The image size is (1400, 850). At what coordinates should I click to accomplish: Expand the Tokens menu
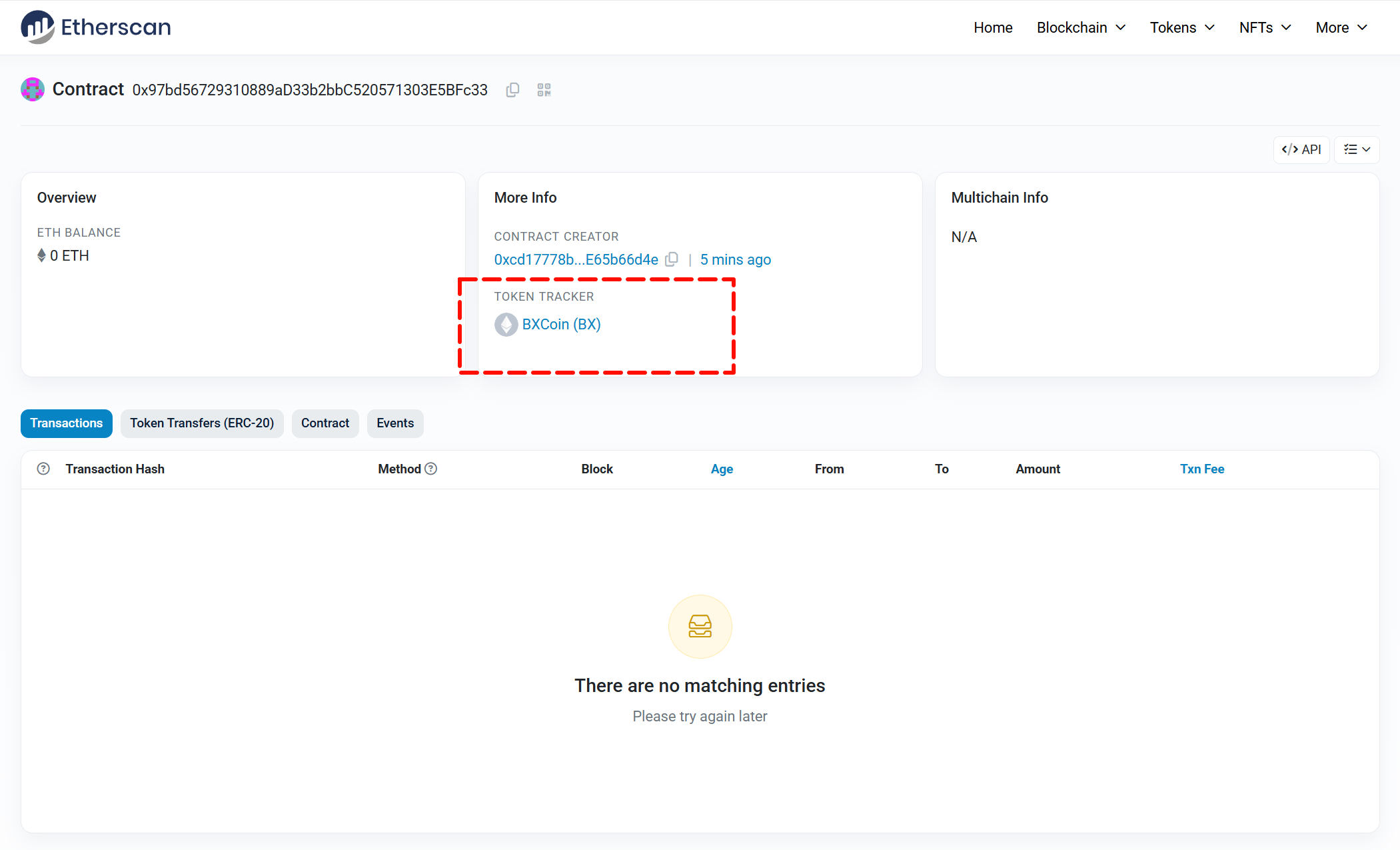click(x=1182, y=27)
